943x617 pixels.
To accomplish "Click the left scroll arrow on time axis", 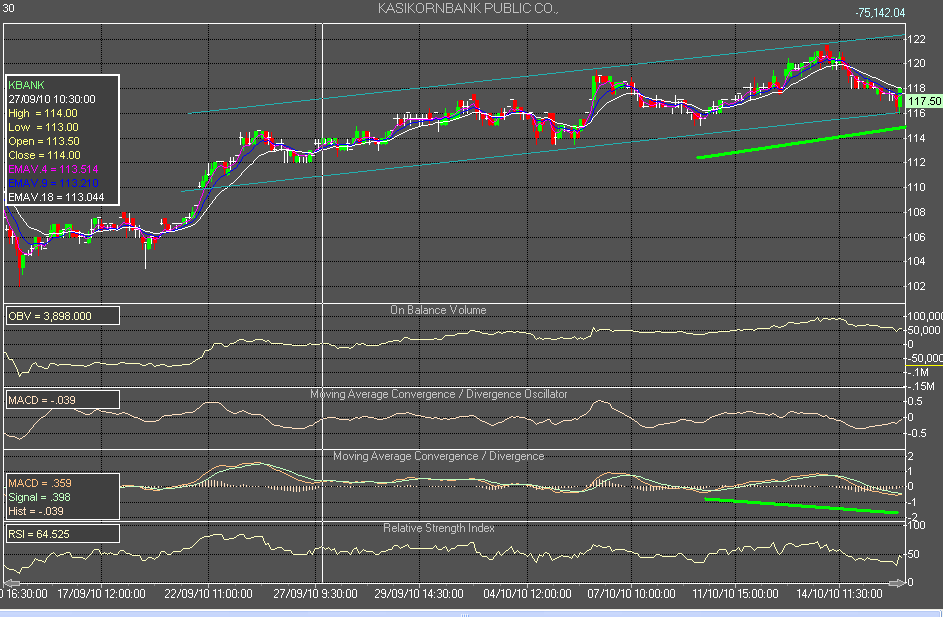I will [x=11, y=583].
